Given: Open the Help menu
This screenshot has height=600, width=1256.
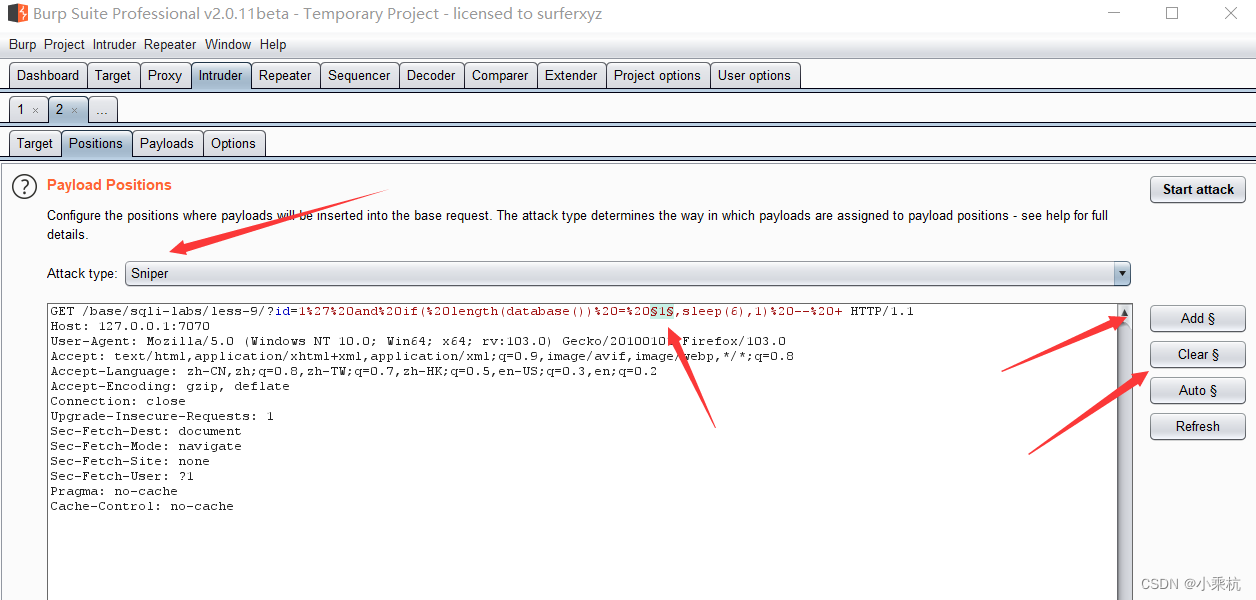Looking at the screenshot, I should tap(273, 44).
